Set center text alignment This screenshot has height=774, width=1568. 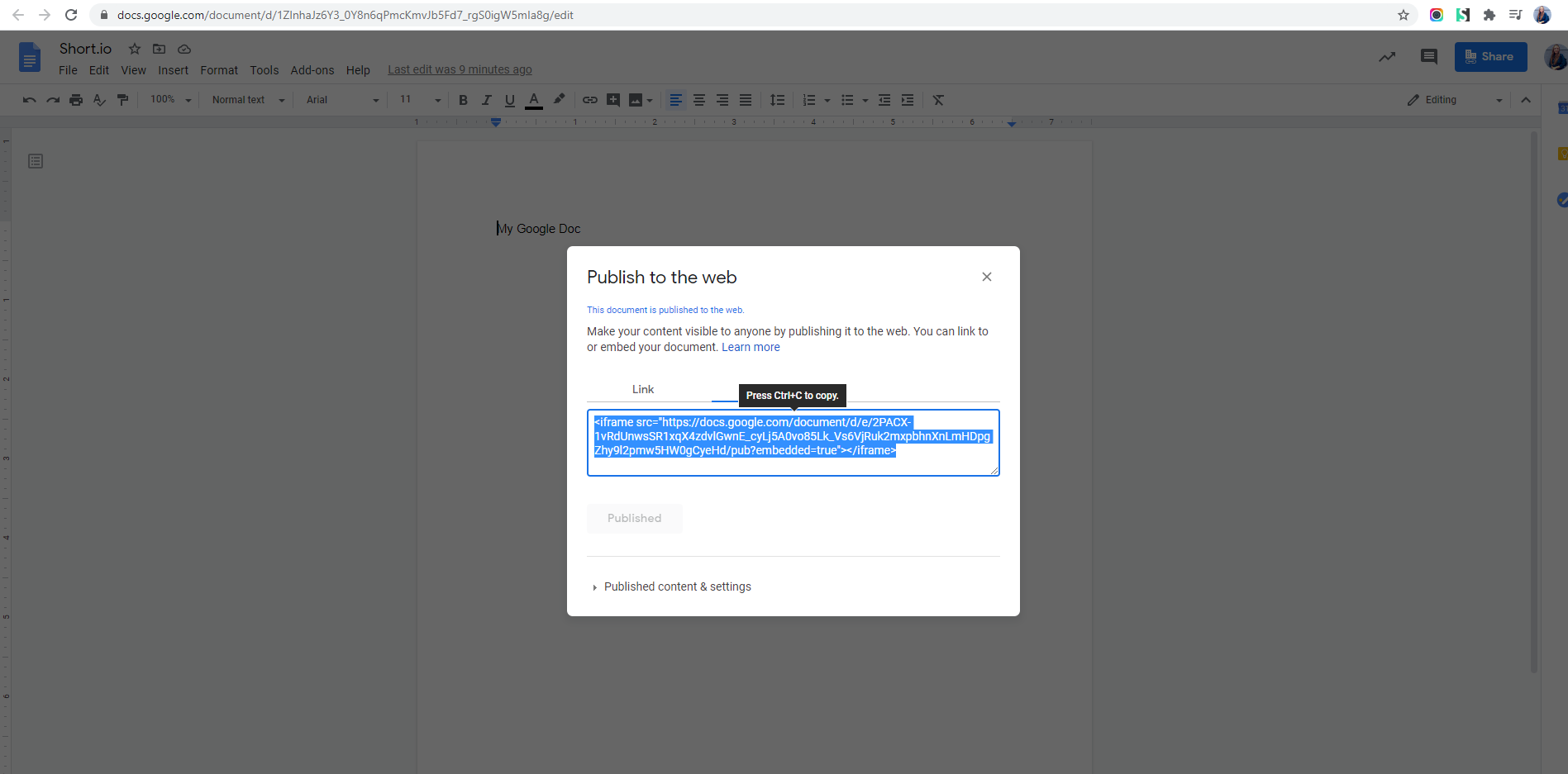pyautogui.click(x=699, y=100)
